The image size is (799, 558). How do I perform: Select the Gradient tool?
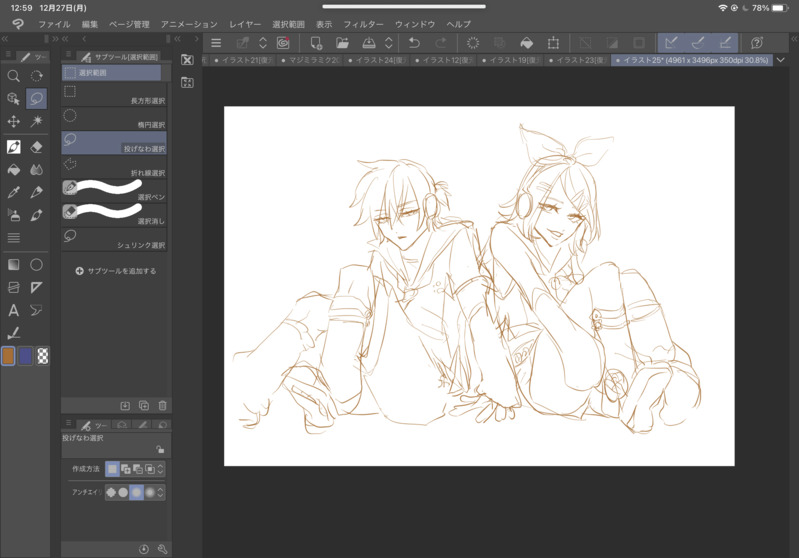pos(14,264)
